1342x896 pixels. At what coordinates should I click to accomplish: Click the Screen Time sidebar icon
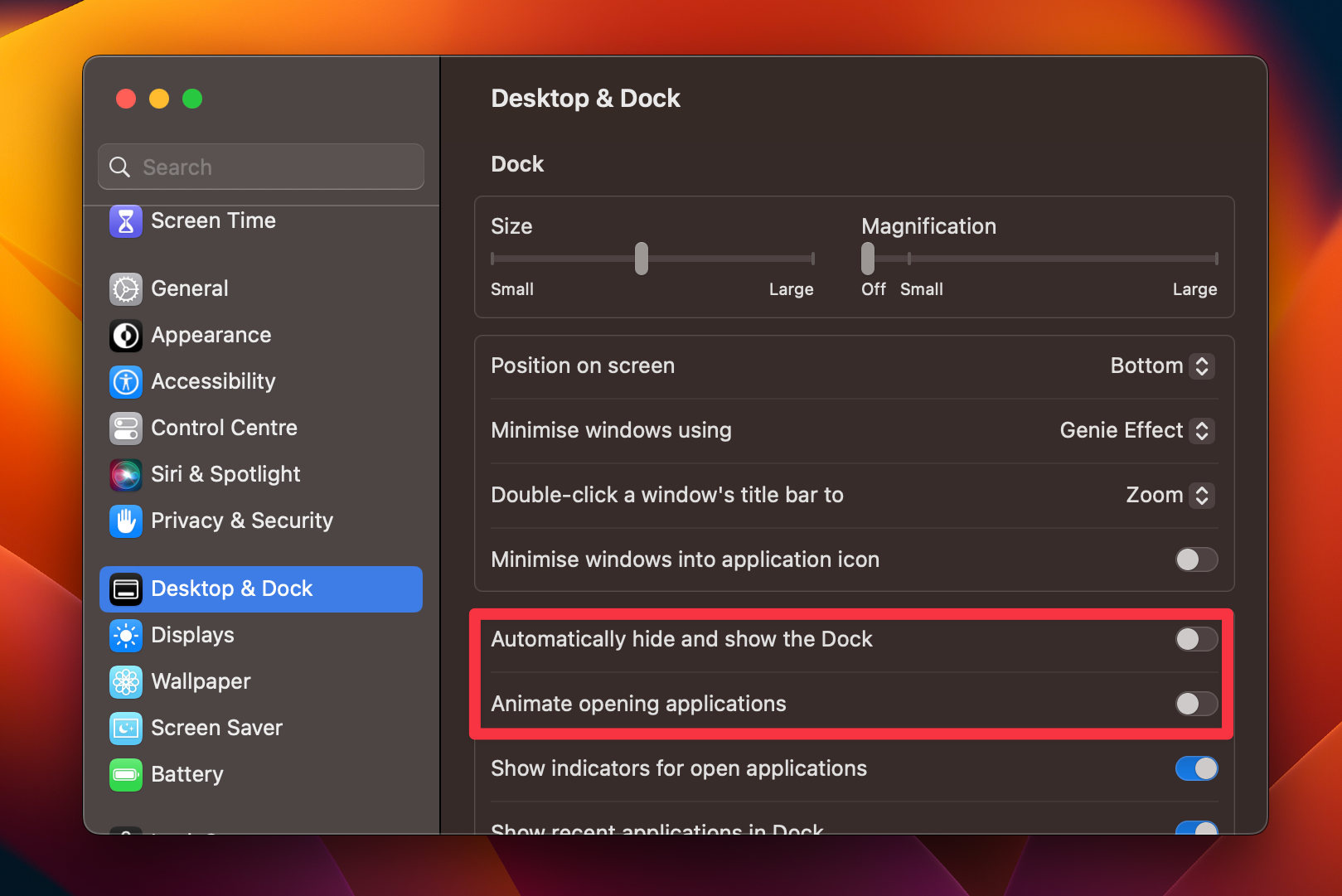click(x=126, y=221)
